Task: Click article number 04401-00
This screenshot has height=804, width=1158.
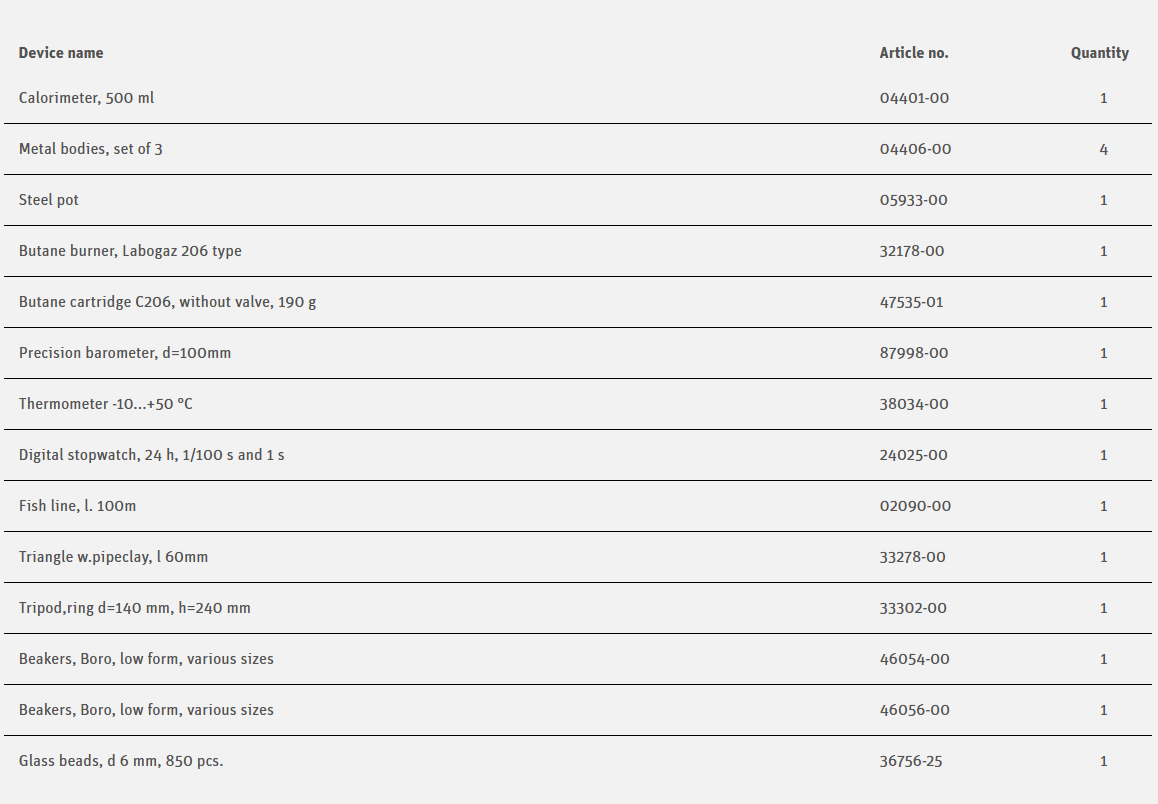Action: (914, 98)
